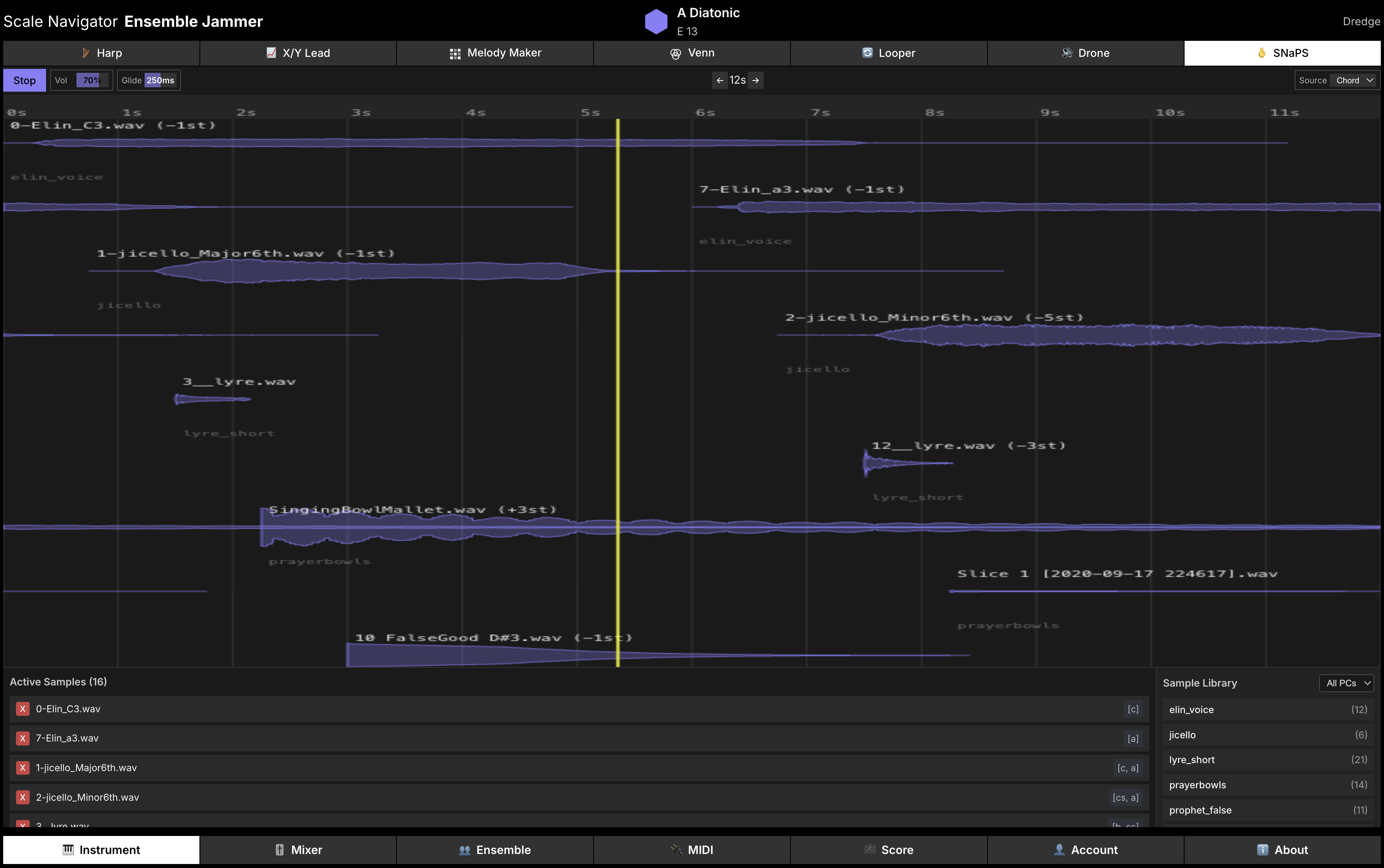Open the Looper tab

click(x=888, y=53)
